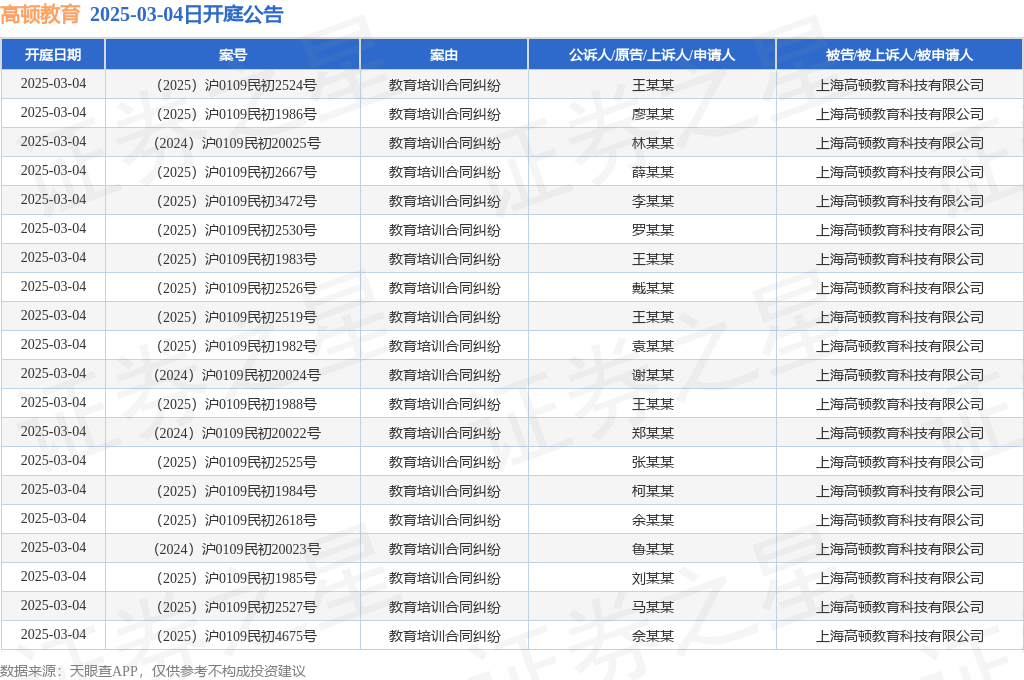1024x680 pixels.
Task: Click date 2025-03-04 in the 20022号 row
Action: (x=53, y=432)
